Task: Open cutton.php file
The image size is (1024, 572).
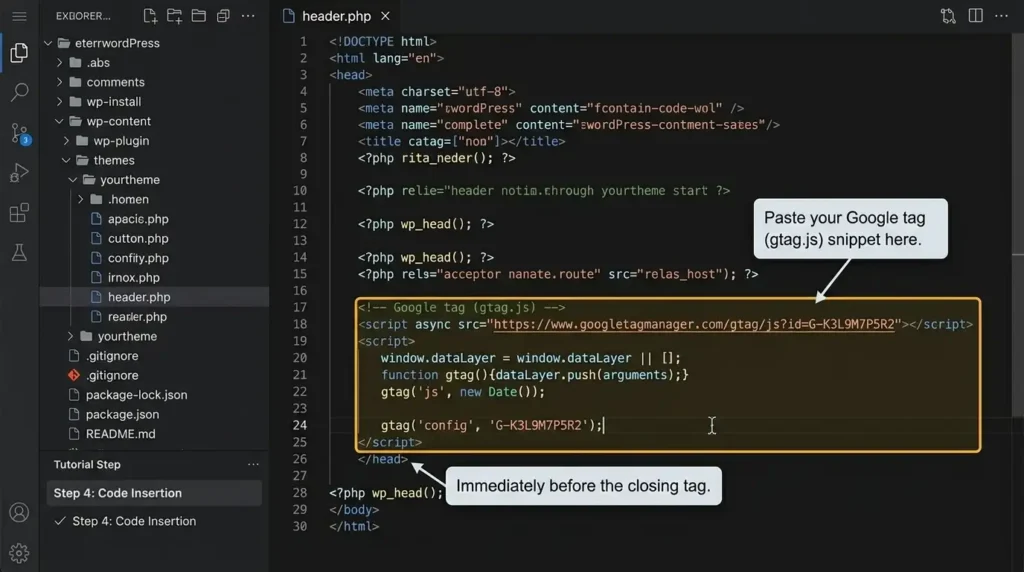Action: 138,238
